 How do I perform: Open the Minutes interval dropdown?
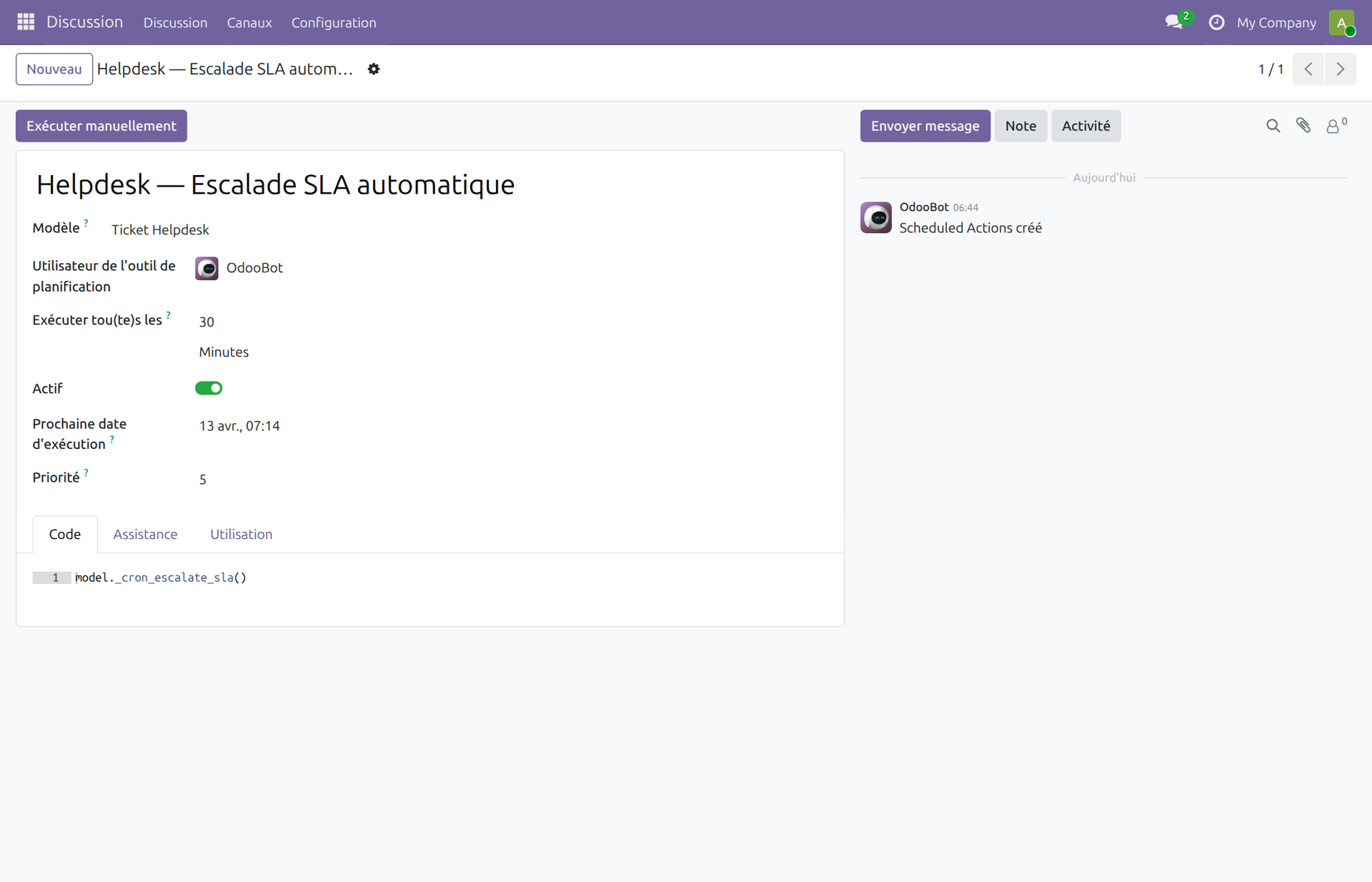(x=224, y=352)
